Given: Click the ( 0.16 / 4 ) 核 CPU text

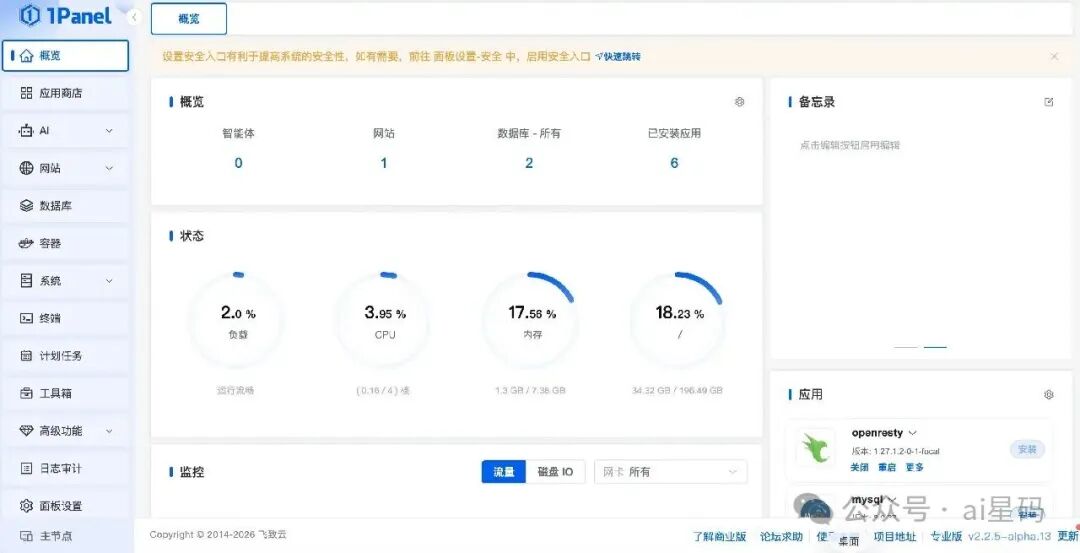Looking at the screenshot, I should click(x=383, y=390).
